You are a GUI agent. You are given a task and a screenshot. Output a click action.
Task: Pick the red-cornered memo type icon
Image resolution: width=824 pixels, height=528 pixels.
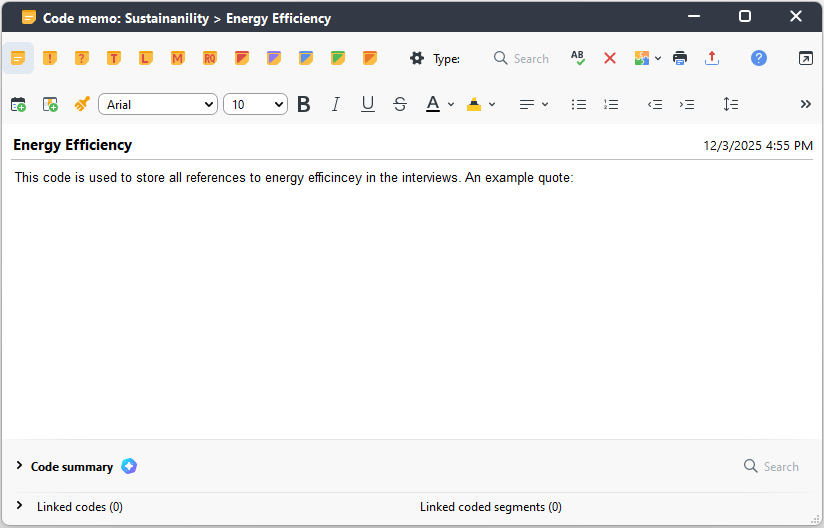click(x=242, y=58)
